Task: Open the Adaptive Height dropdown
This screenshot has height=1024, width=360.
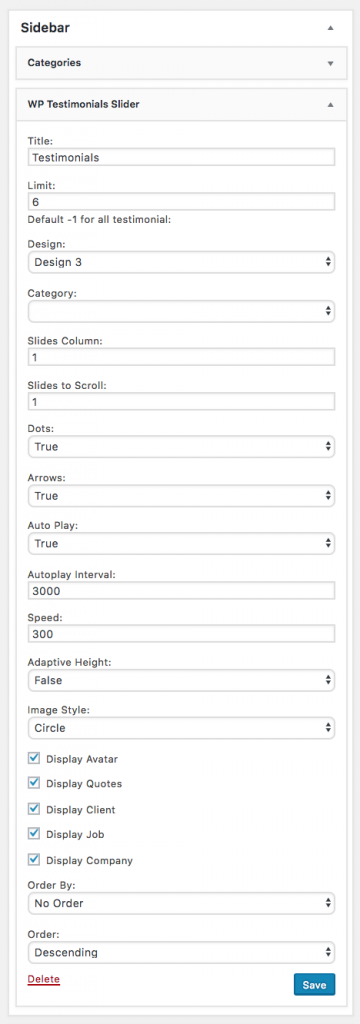Action: (x=182, y=680)
